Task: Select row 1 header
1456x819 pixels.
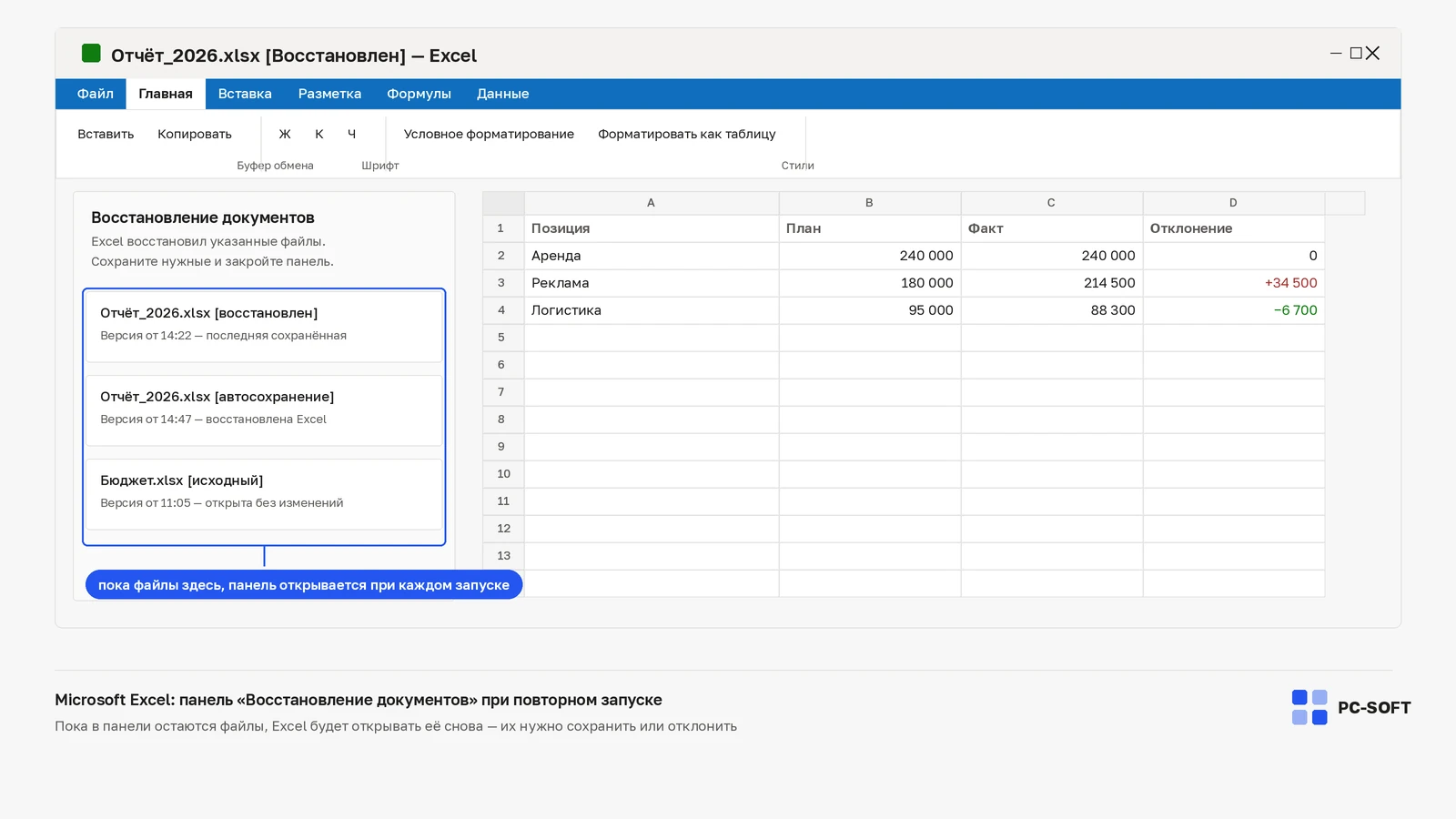Action: tap(502, 228)
